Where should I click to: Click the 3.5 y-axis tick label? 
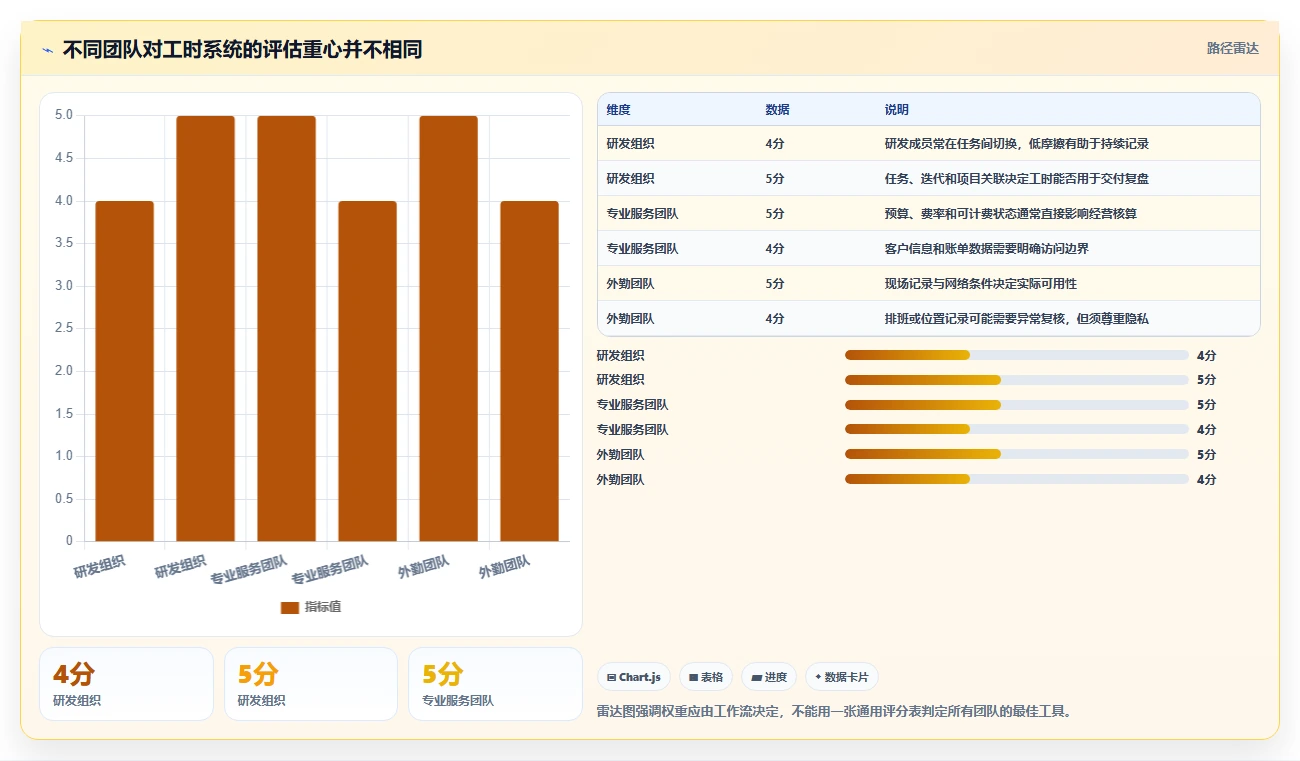(x=63, y=243)
